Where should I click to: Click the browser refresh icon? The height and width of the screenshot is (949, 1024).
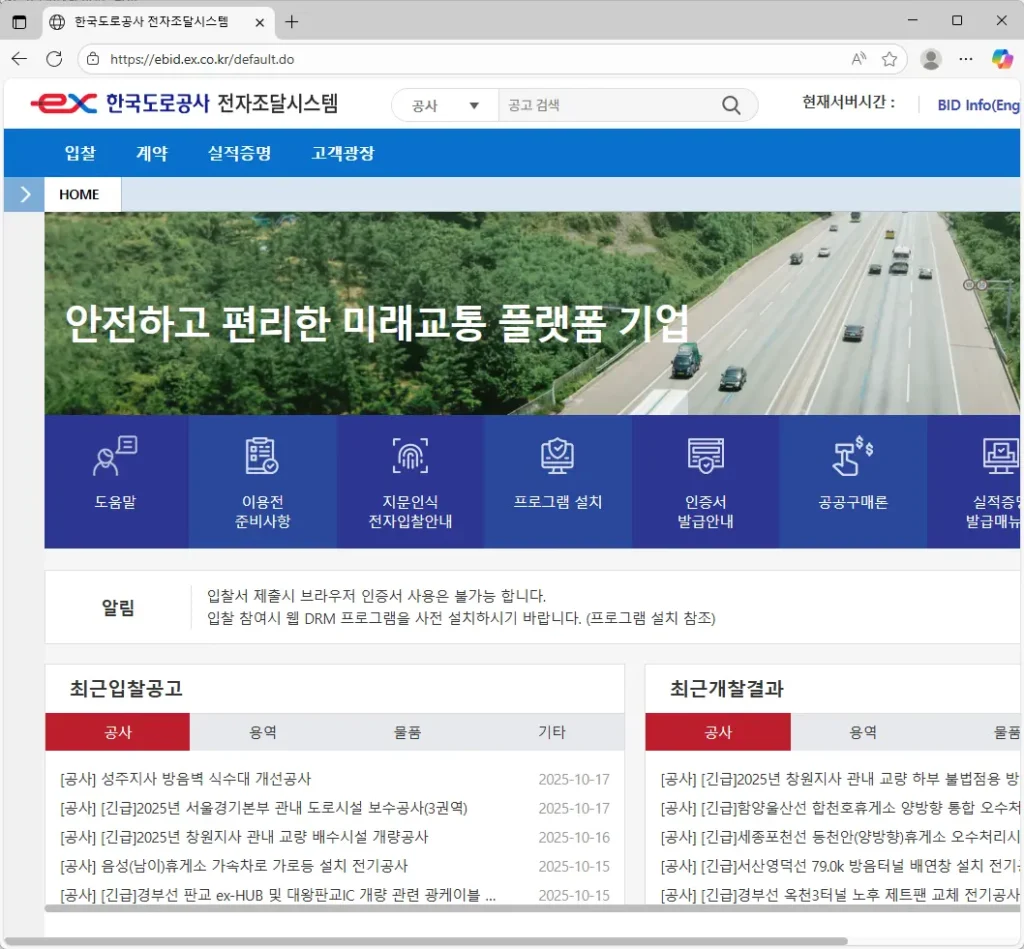pyautogui.click(x=54, y=59)
